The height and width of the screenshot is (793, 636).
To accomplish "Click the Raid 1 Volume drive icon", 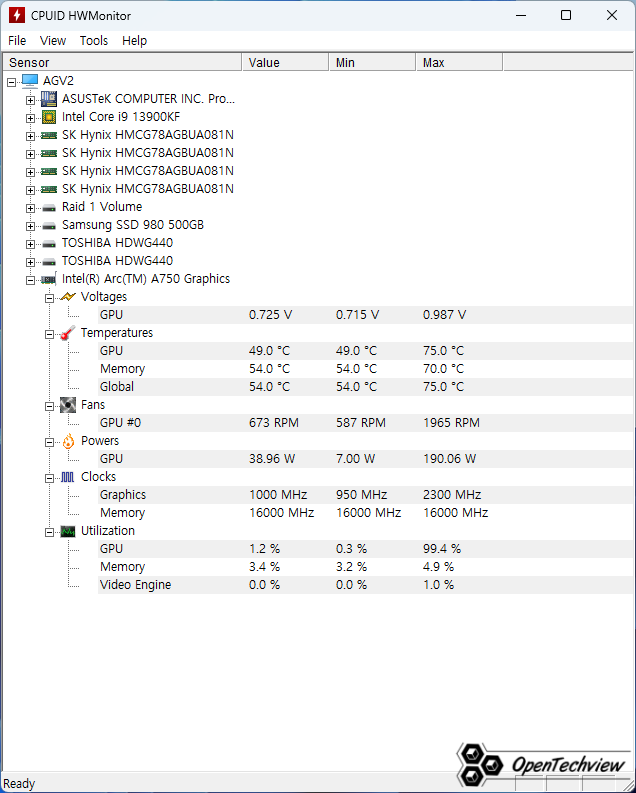I will point(49,207).
